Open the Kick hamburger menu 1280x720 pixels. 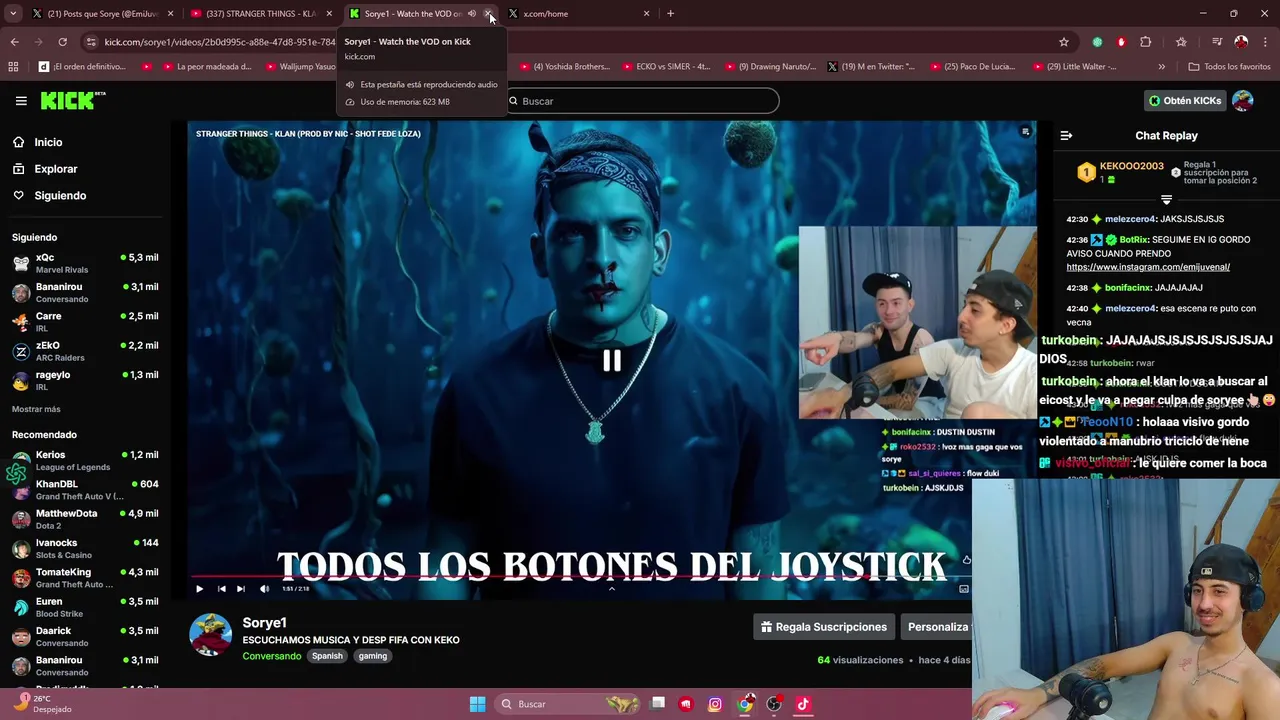coord(21,101)
